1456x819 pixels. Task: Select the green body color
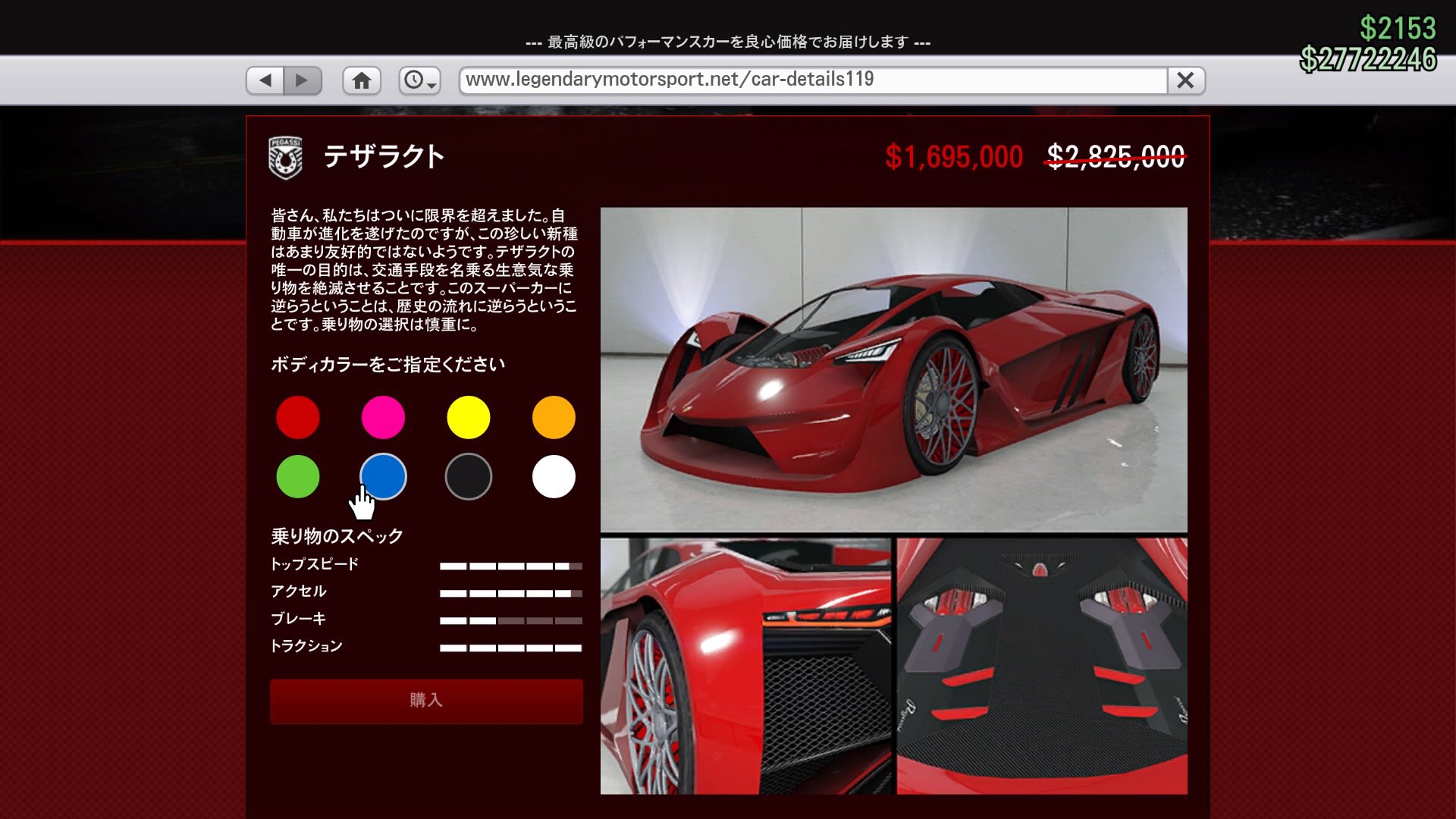297,476
